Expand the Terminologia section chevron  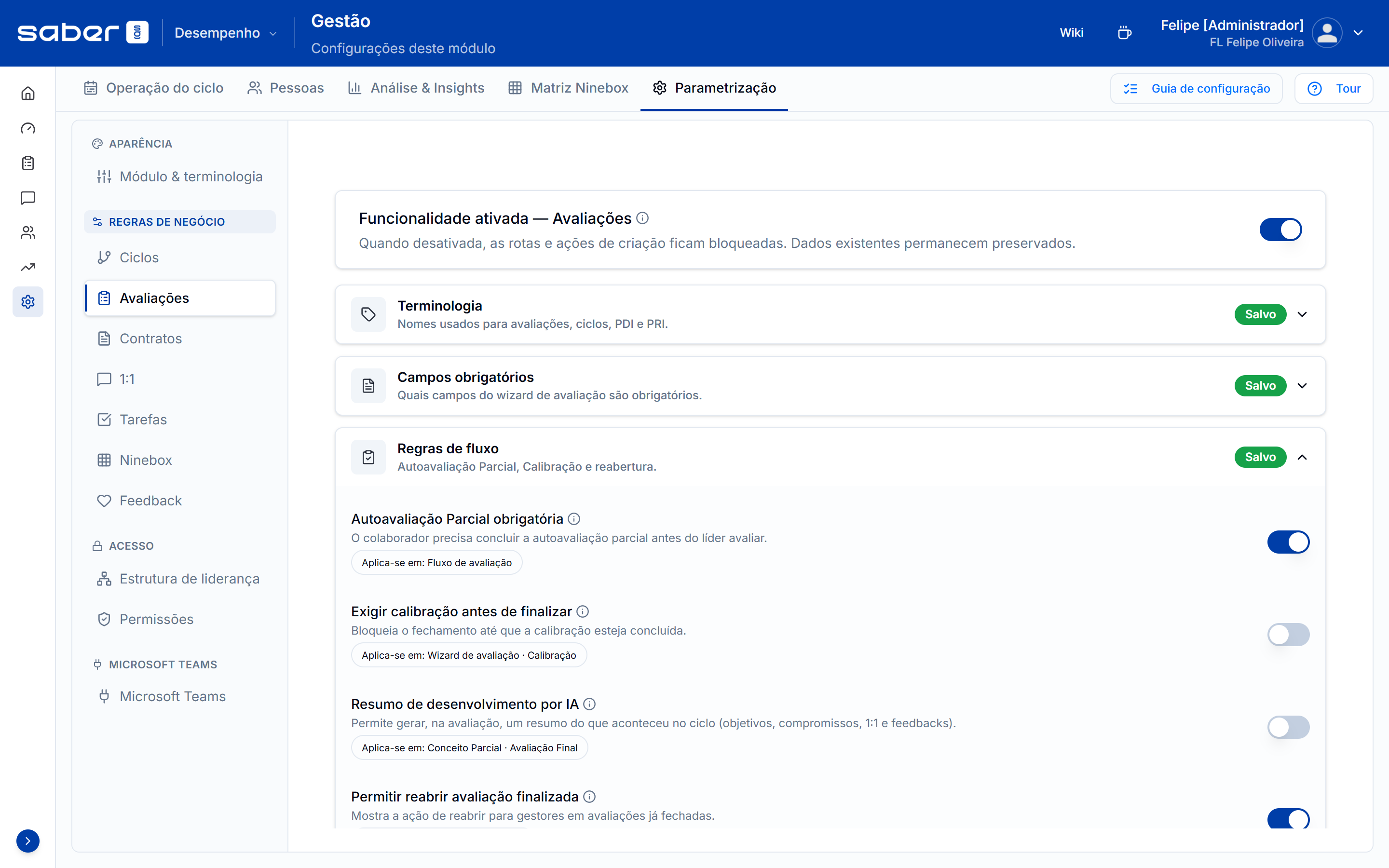pos(1302,314)
